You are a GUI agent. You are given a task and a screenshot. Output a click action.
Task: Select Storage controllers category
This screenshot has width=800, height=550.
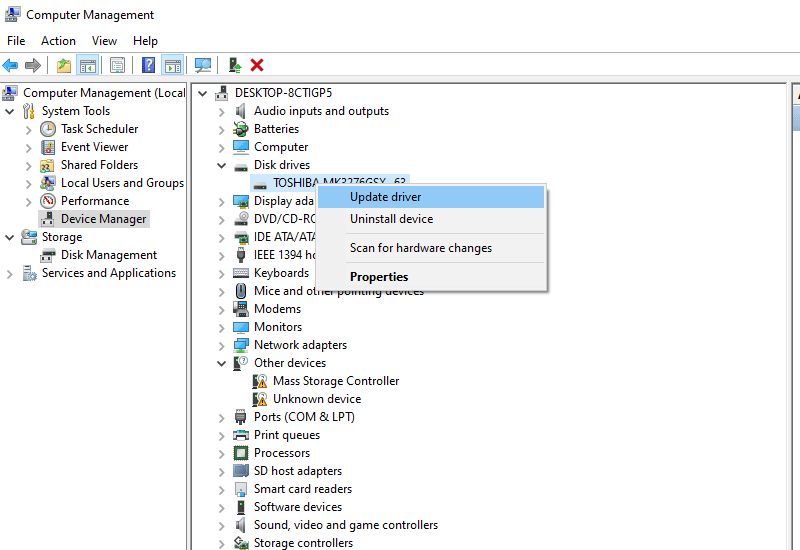[x=304, y=543]
